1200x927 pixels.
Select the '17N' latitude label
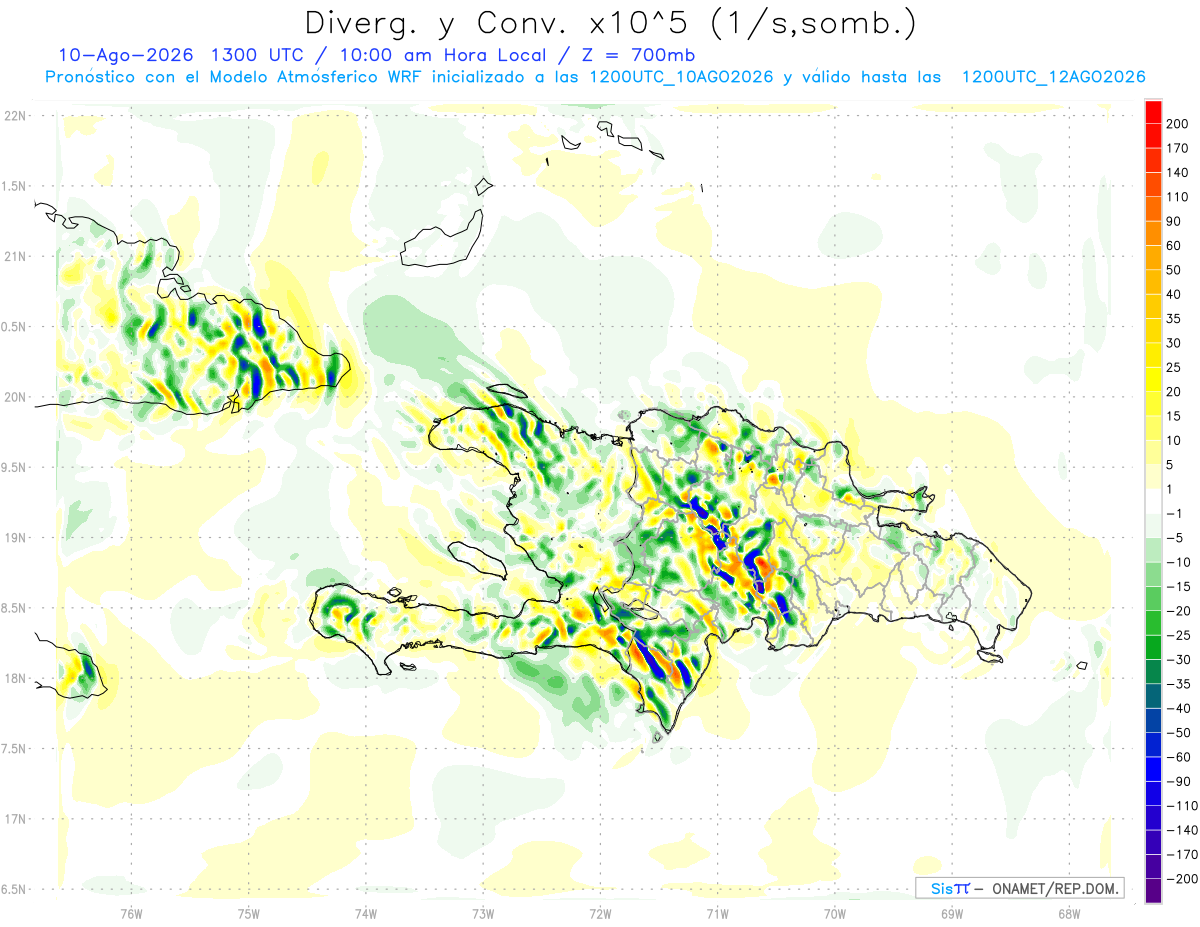15,819
